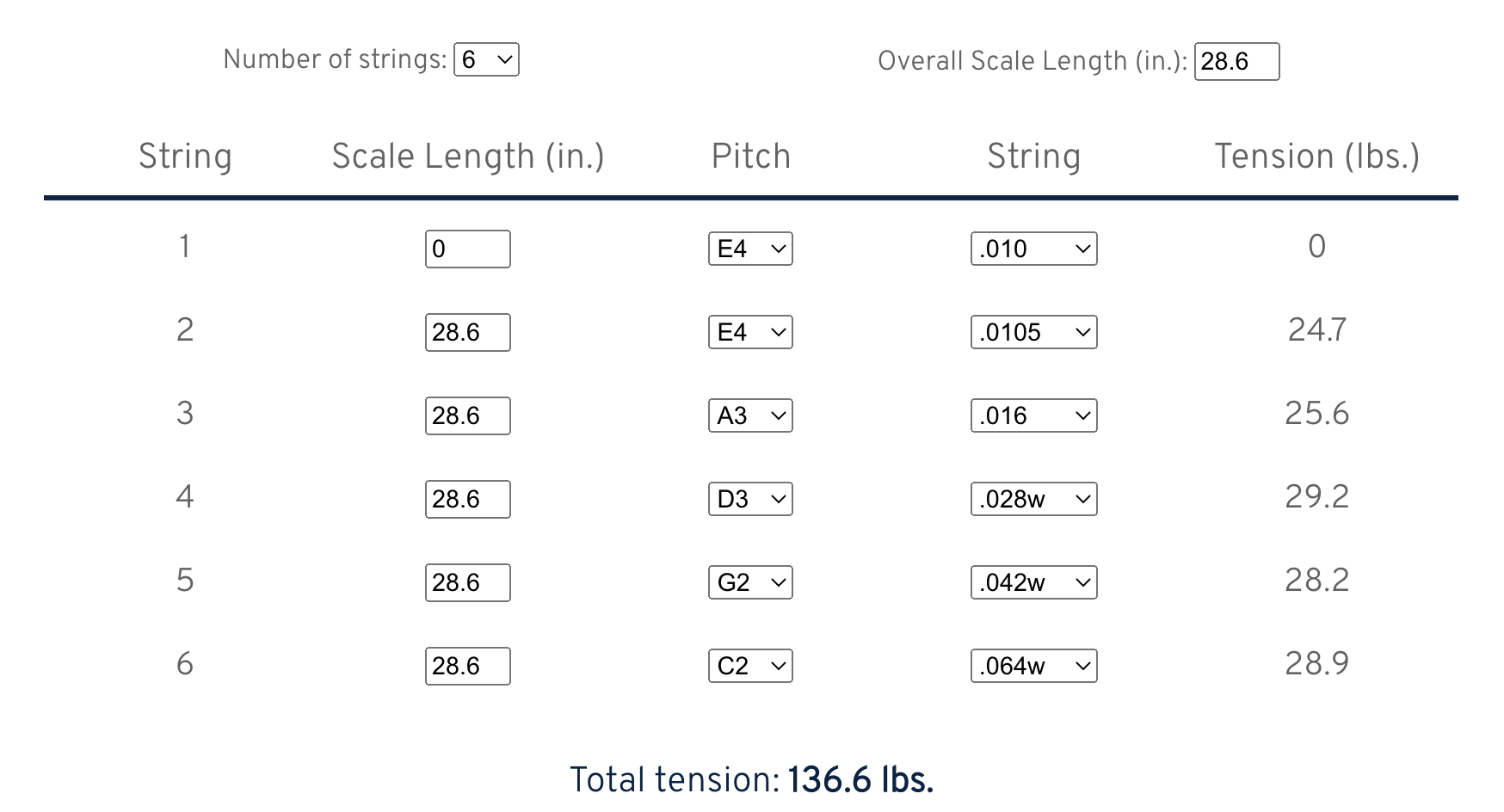Expand the .064w string gauge dropdown

(x=1033, y=666)
